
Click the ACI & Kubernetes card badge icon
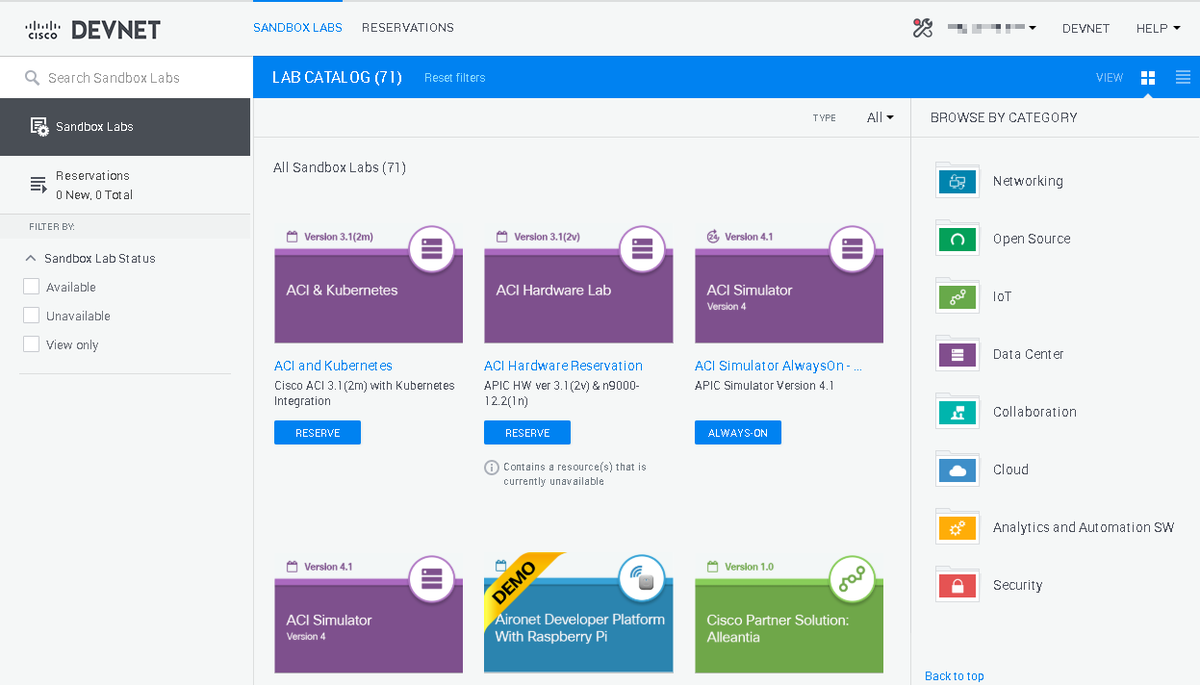(x=432, y=249)
